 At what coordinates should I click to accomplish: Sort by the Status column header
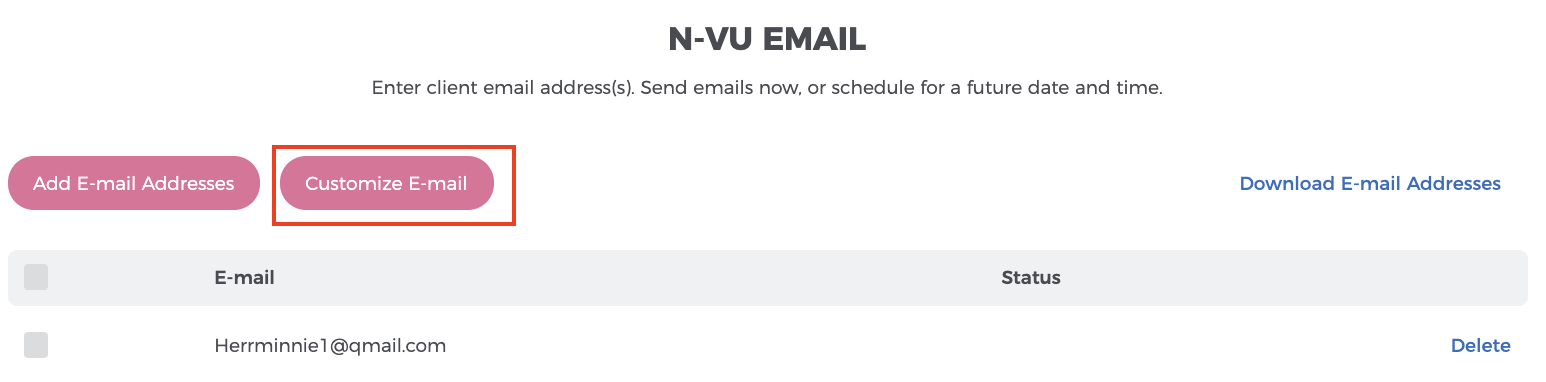click(x=1031, y=277)
